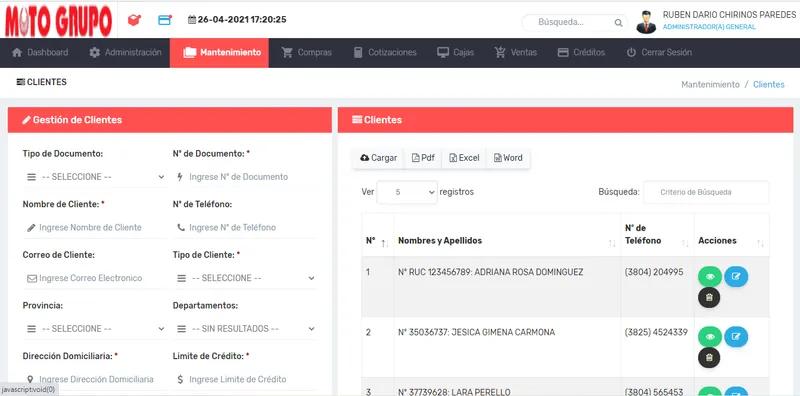The width and height of the screenshot is (800, 396).
Task: Click the Clientes breadcrumb link
Action: [x=768, y=85]
